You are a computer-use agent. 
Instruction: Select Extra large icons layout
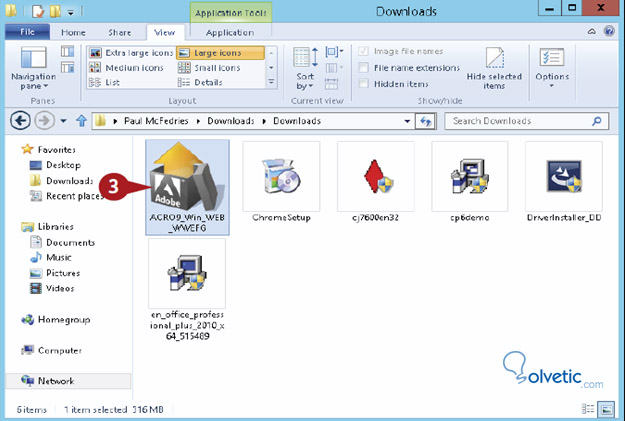[132, 53]
